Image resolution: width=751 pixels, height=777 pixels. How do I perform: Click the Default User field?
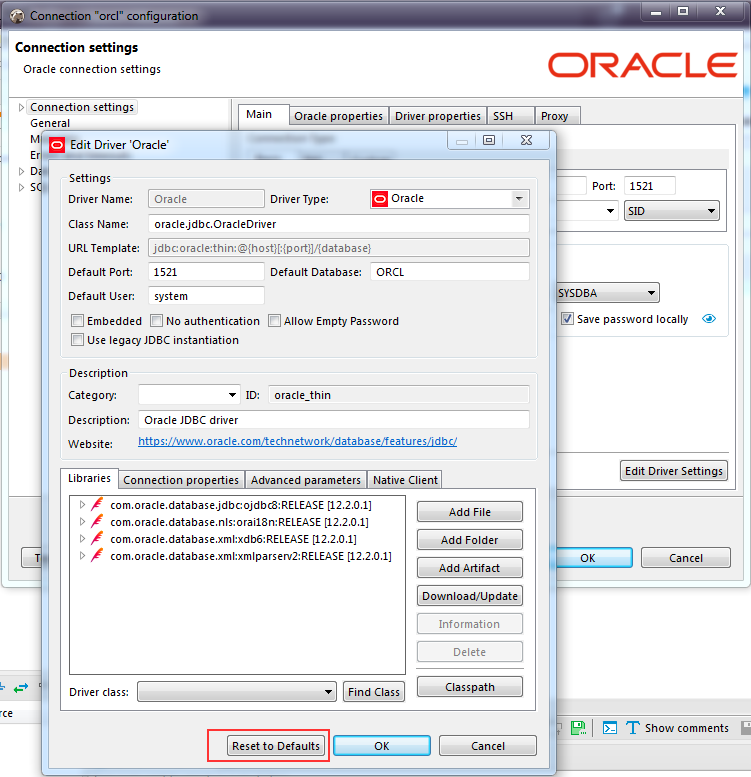(206, 296)
